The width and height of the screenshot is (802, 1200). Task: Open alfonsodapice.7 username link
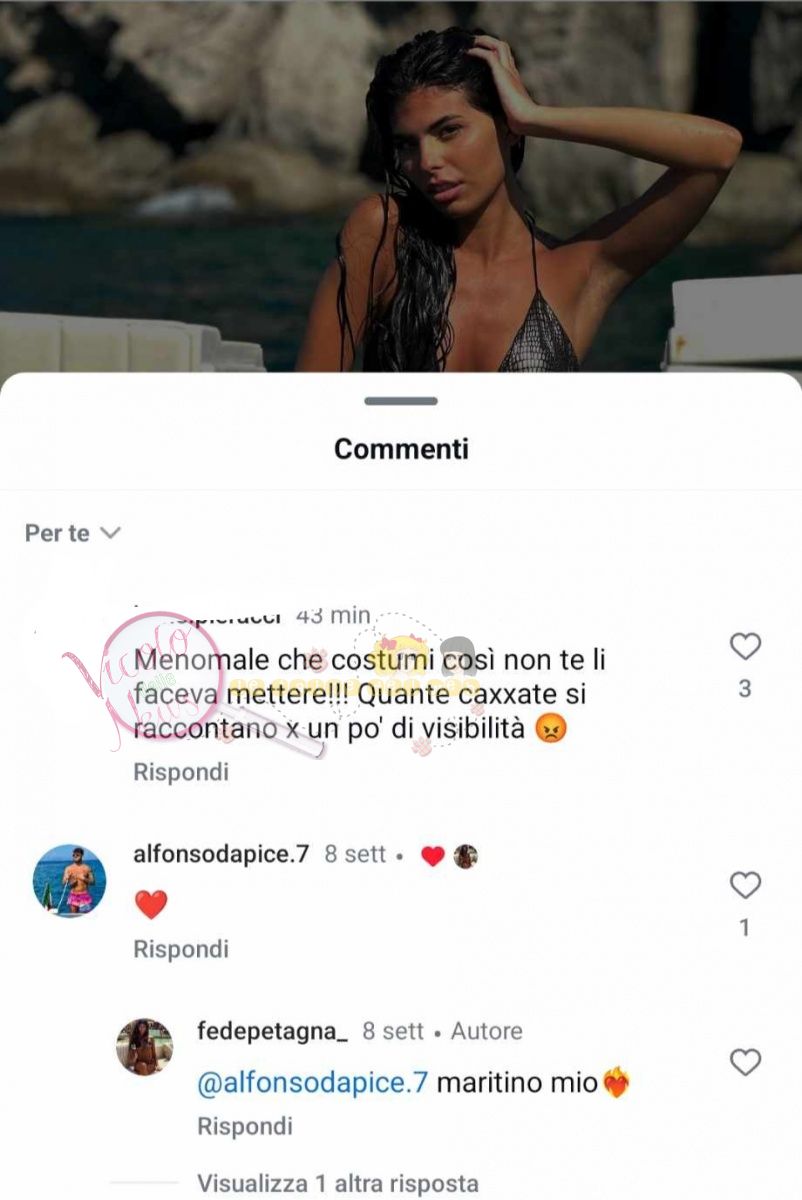(221, 854)
